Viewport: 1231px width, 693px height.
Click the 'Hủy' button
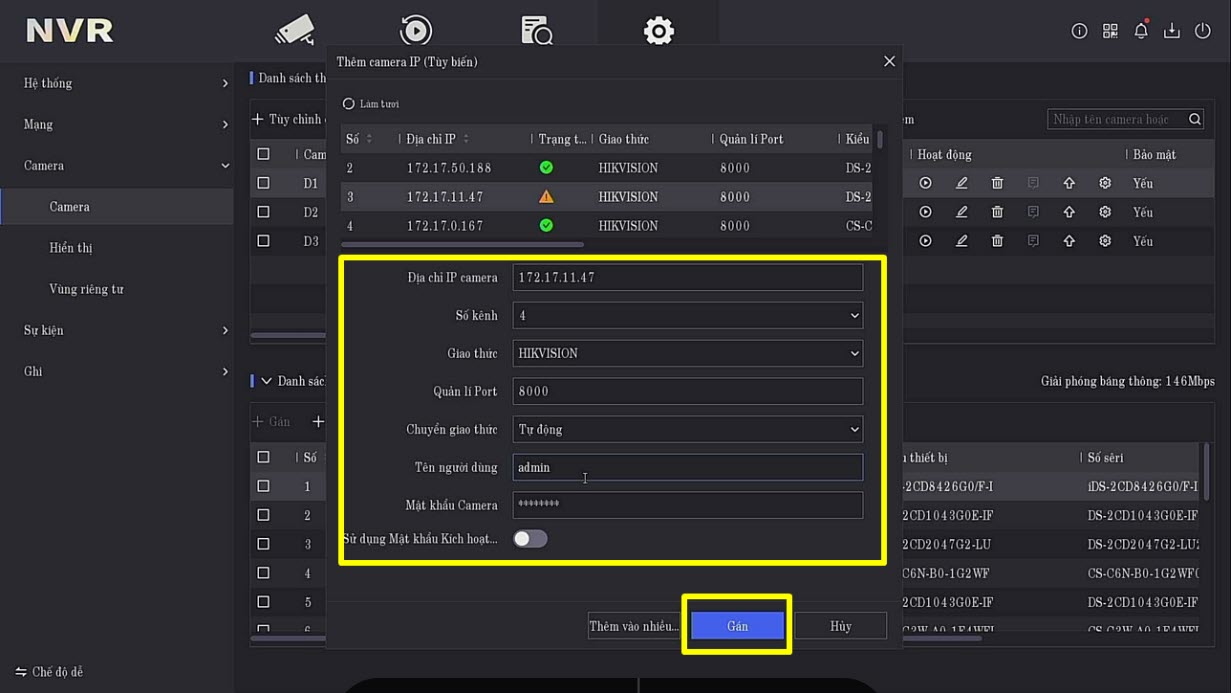click(840, 626)
